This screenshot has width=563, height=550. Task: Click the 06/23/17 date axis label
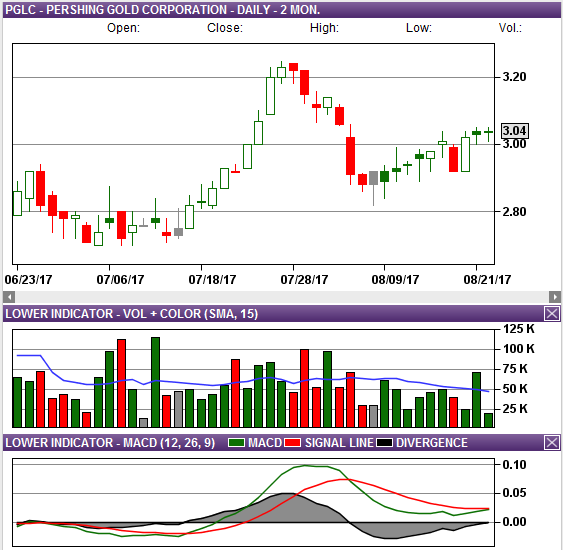point(28,280)
